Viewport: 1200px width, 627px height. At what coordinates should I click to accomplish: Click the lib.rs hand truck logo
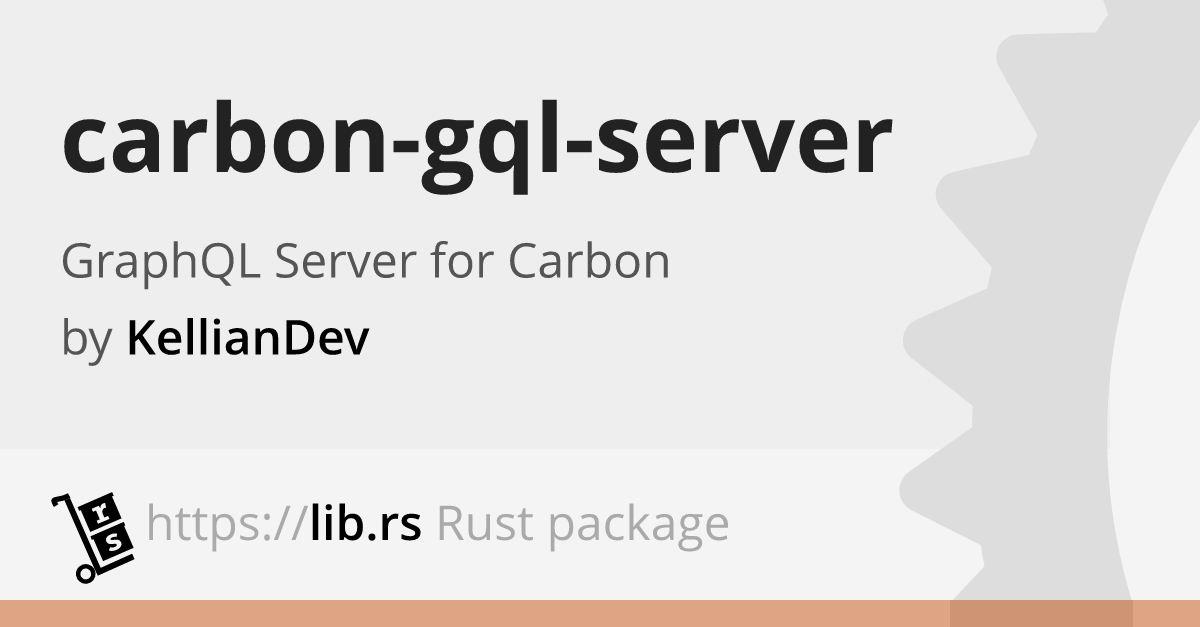(92, 537)
